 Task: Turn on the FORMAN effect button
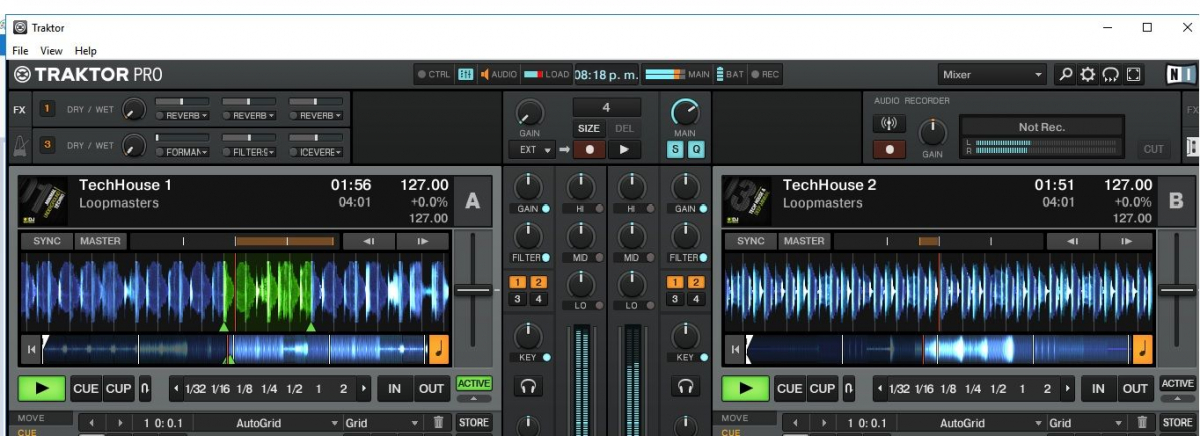tap(159, 152)
